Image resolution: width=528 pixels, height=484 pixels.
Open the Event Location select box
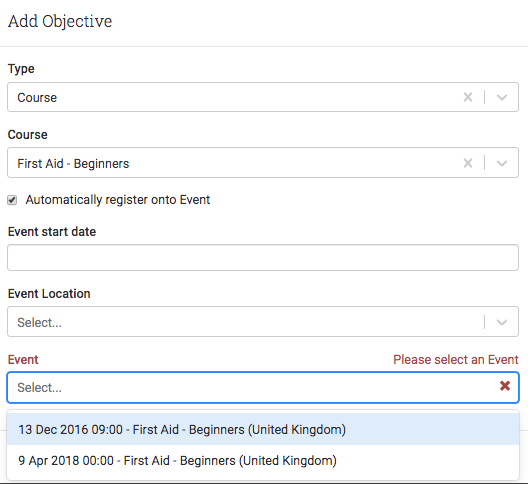[x=263, y=322]
